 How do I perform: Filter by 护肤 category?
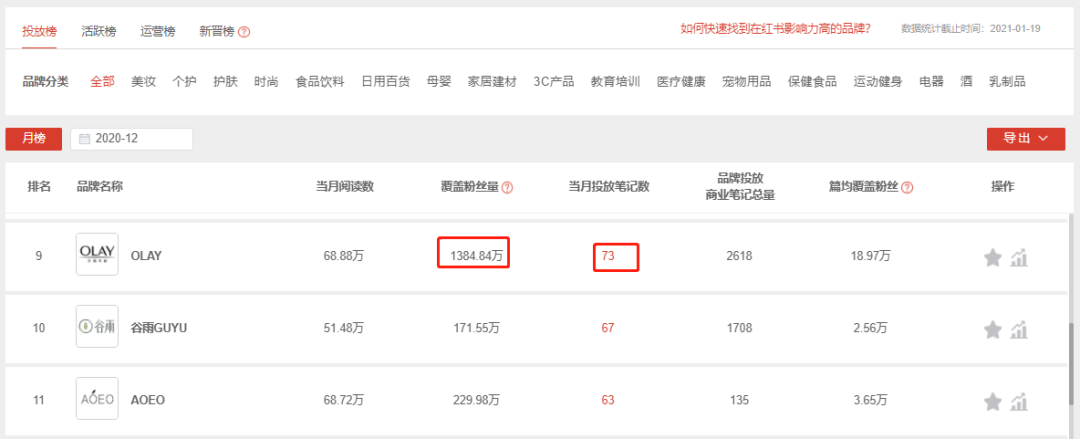pos(225,82)
